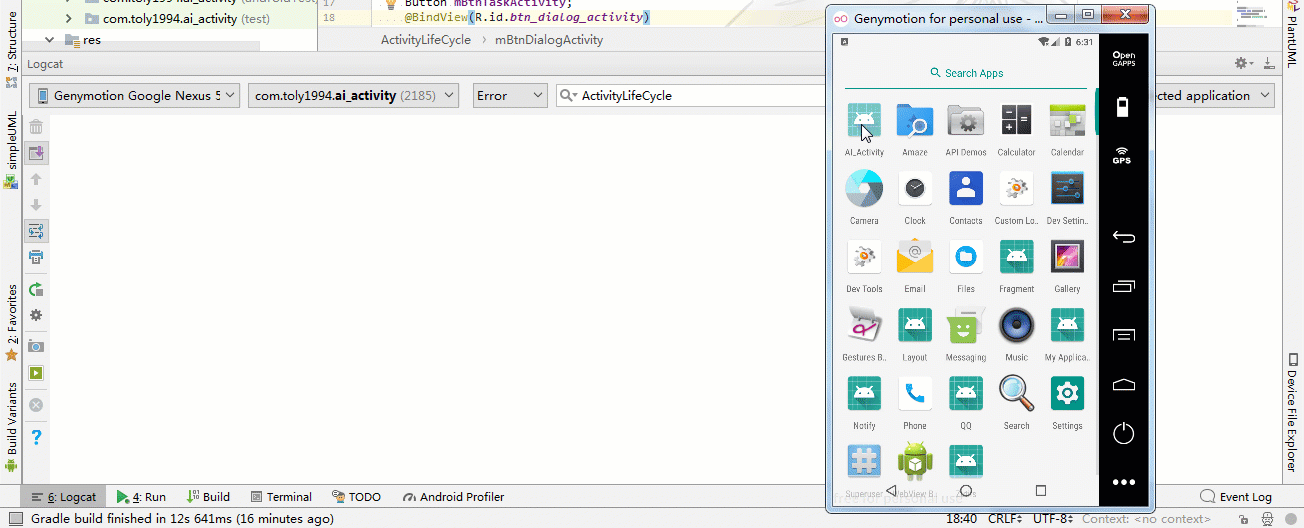Image resolution: width=1304 pixels, height=528 pixels.
Task: Open the Dev Settings app
Action: [x=1067, y=189]
